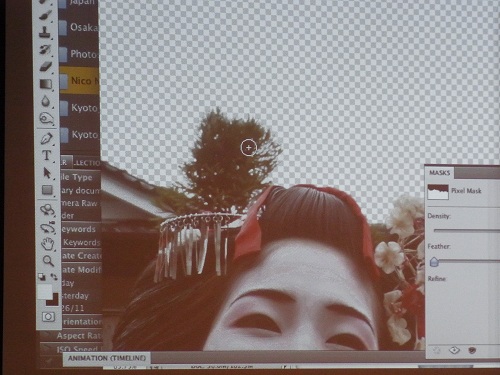Image resolution: width=500 pixels, height=375 pixels.
Task: Select the Horizontal Type tool
Action: pos(47,155)
